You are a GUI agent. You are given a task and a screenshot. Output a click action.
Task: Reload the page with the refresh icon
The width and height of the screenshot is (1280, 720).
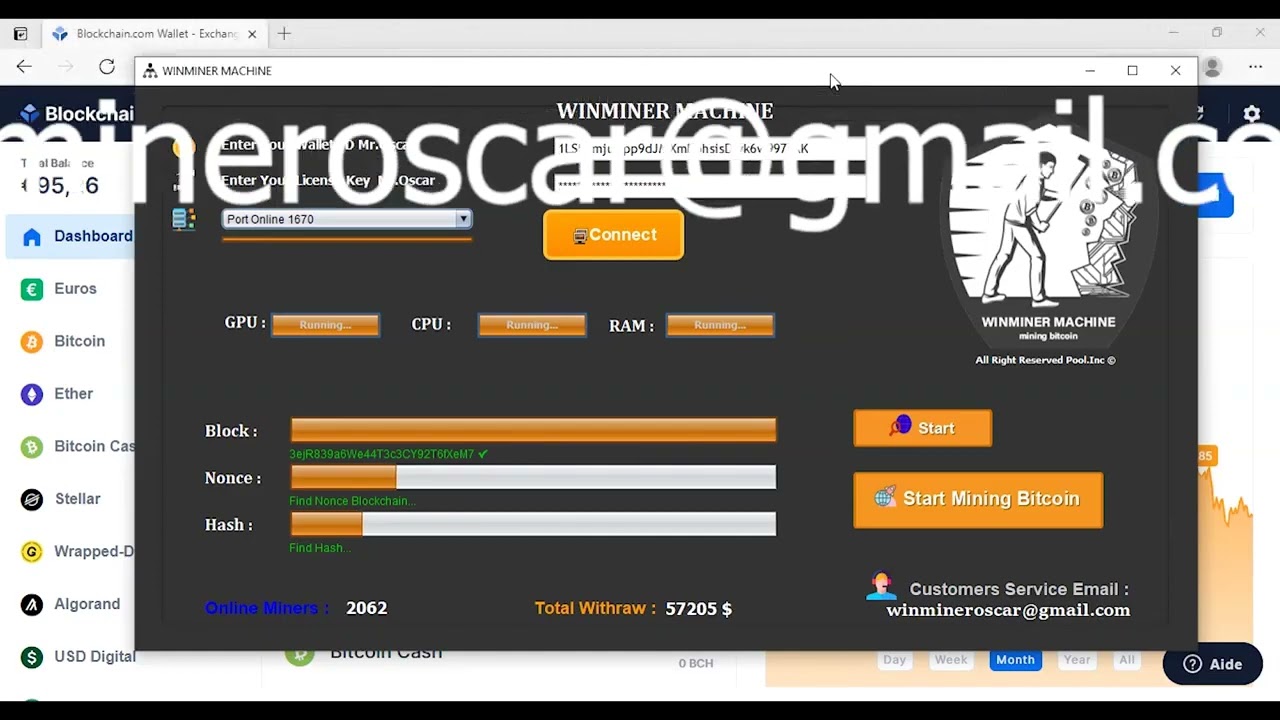(107, 67)
